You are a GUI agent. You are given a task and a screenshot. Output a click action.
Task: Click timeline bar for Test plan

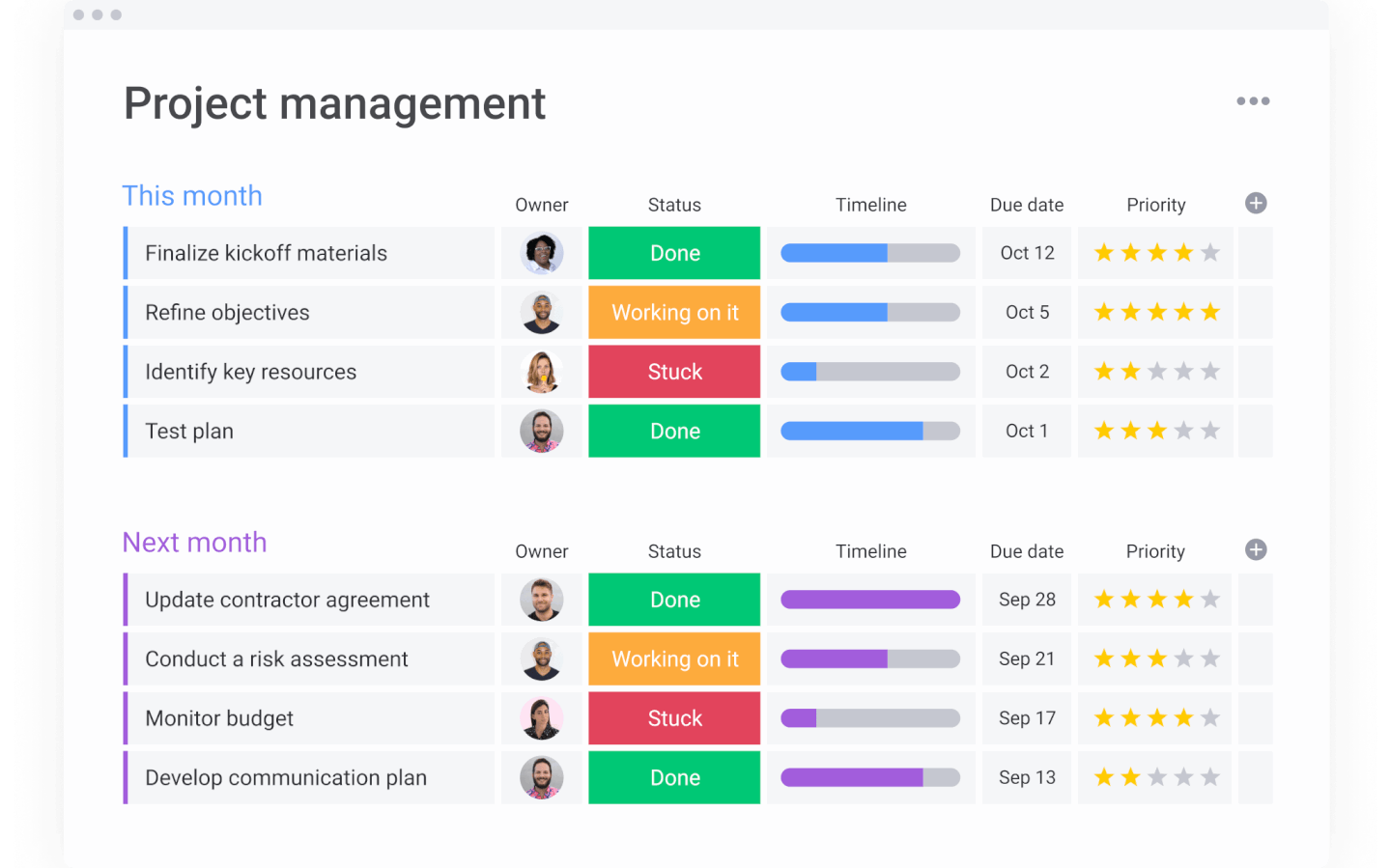point(870,431)
